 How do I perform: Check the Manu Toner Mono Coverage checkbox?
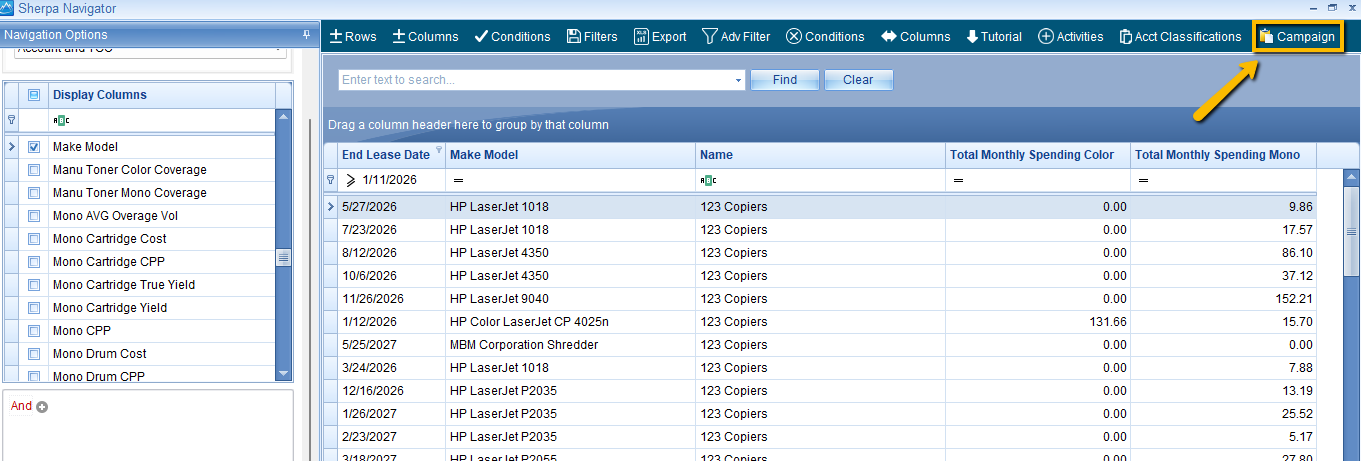point(34,193)
